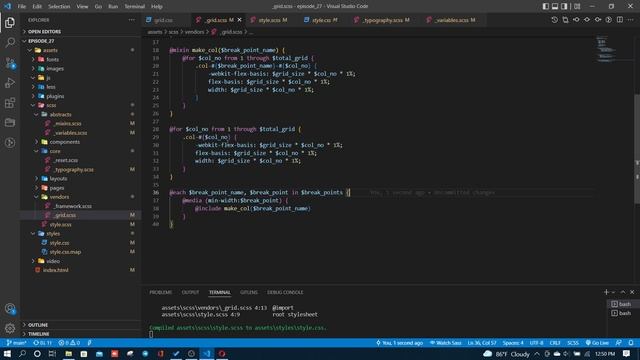The width and height of the screenshot is (640, 360).
Task: Open editor More Actions ellipsis
Action: point(631,20)
